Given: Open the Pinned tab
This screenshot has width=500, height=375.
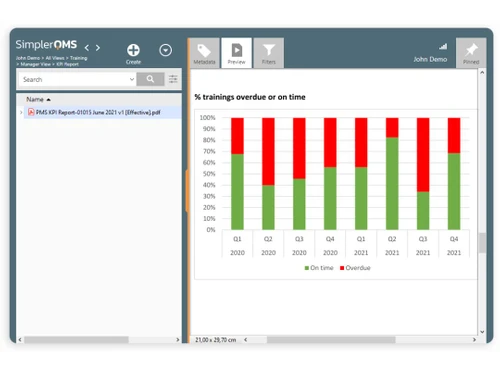Looking at the screenshot, I should [x=471, y=53].
